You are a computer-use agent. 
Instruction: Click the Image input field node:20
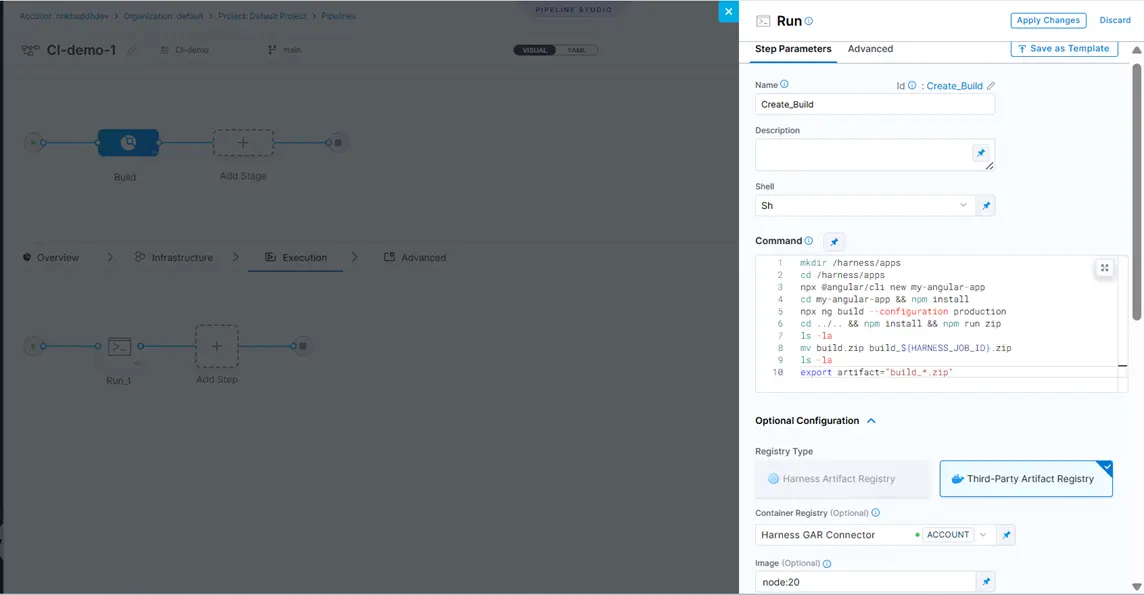[x=865, y=582]
